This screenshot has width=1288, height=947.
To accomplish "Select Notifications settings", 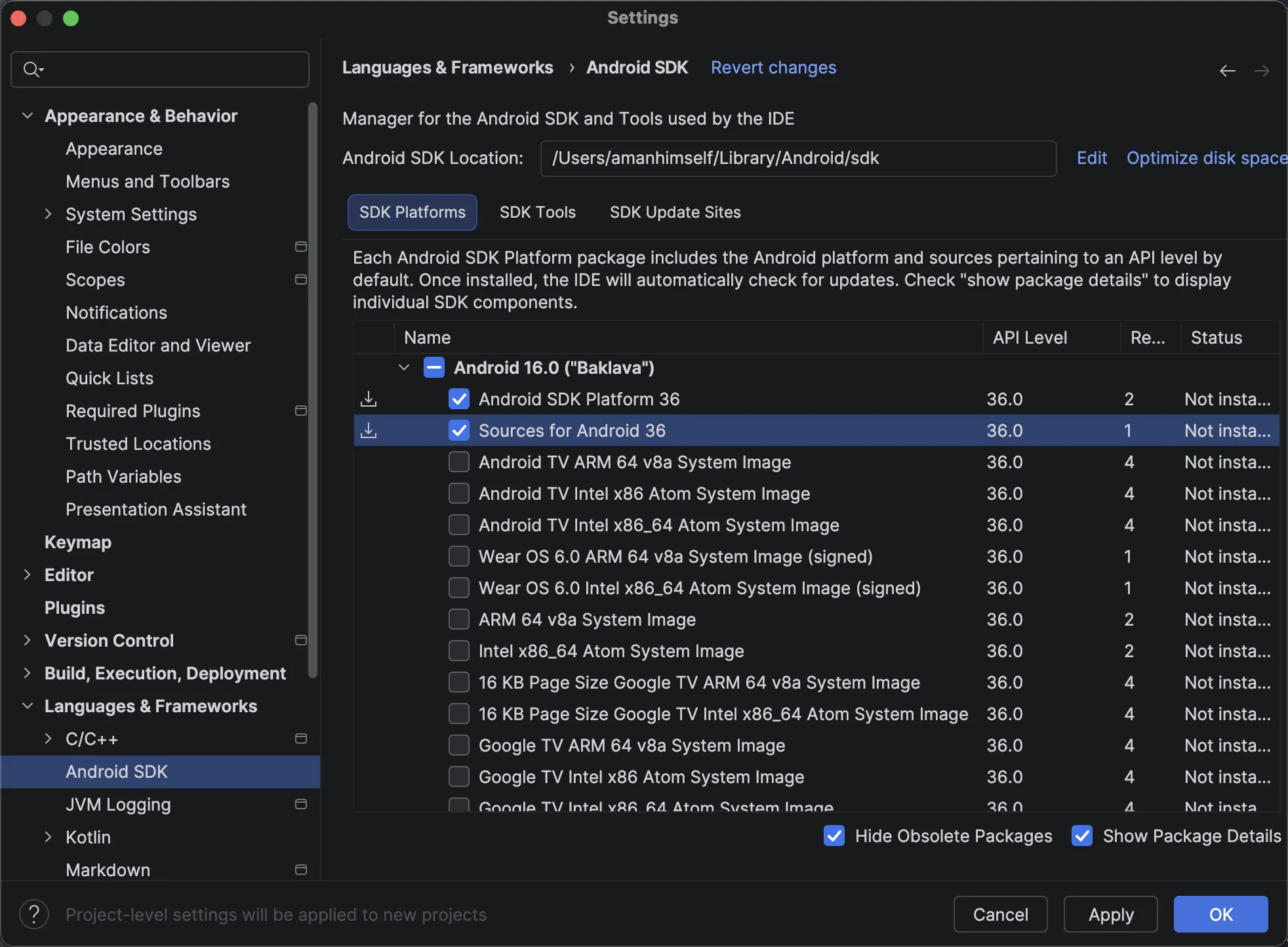I will (x=116, y=313).
